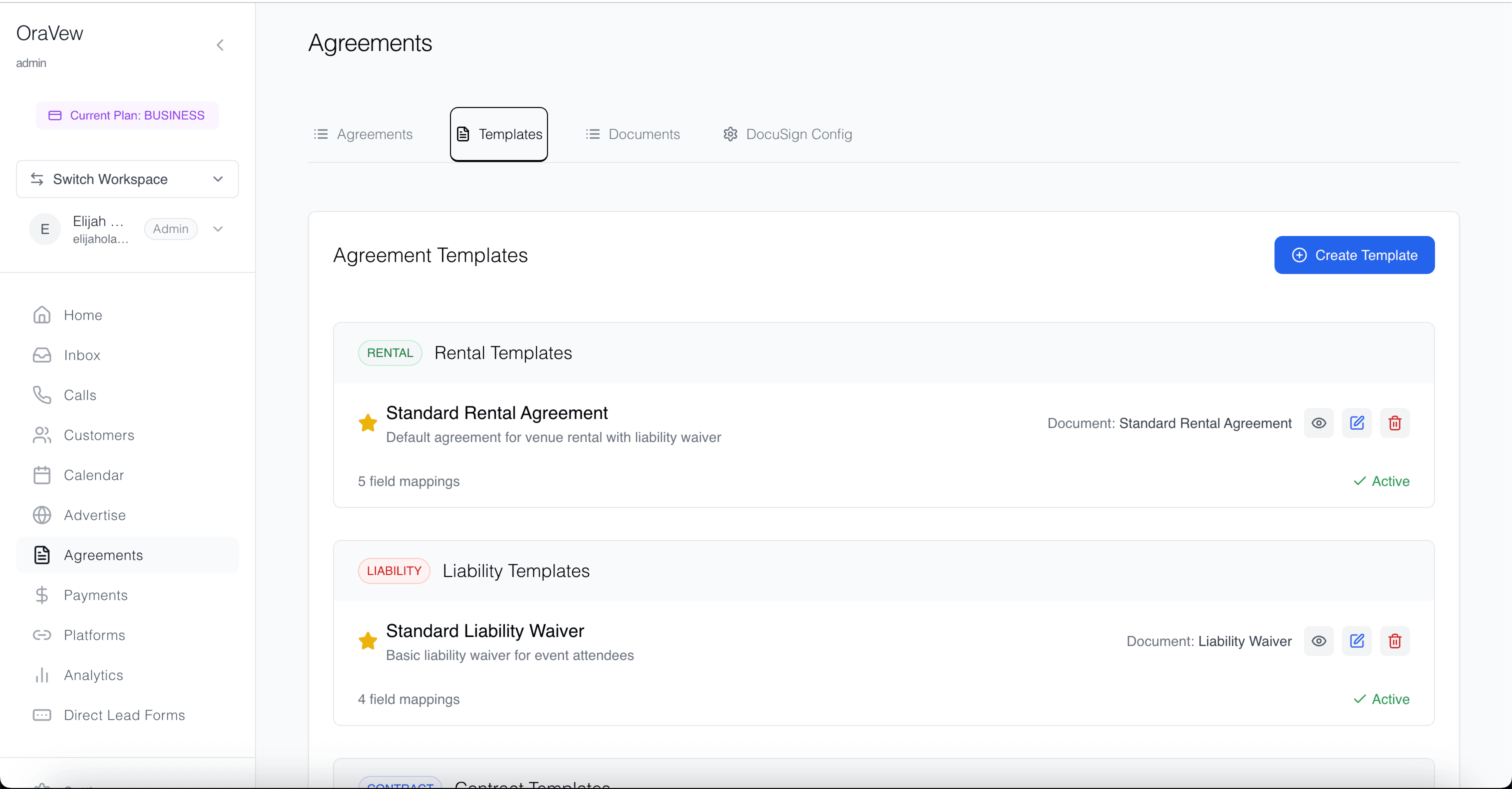Edit the Standard Rental Agreement template
The width and height of the screenshot is (1512, 789).
coord(1356,423)
